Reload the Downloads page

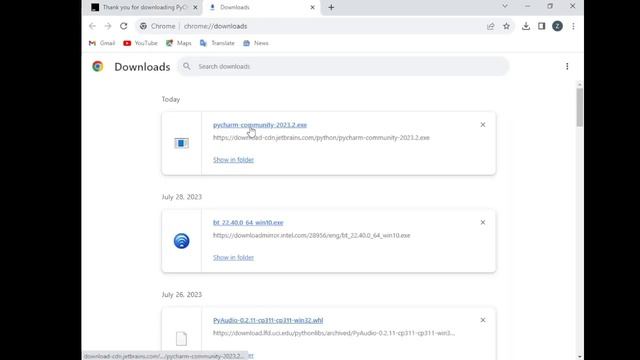coord(124,26)
